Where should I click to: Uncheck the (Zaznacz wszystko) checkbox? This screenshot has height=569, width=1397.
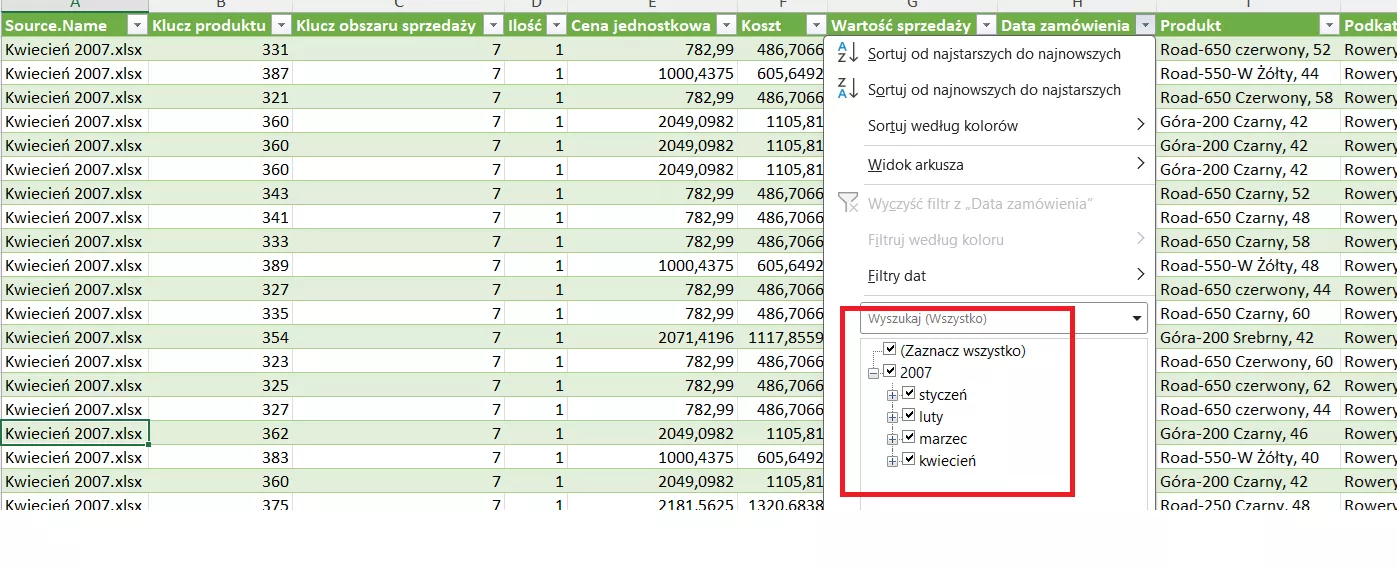click(x=890, y=350)
